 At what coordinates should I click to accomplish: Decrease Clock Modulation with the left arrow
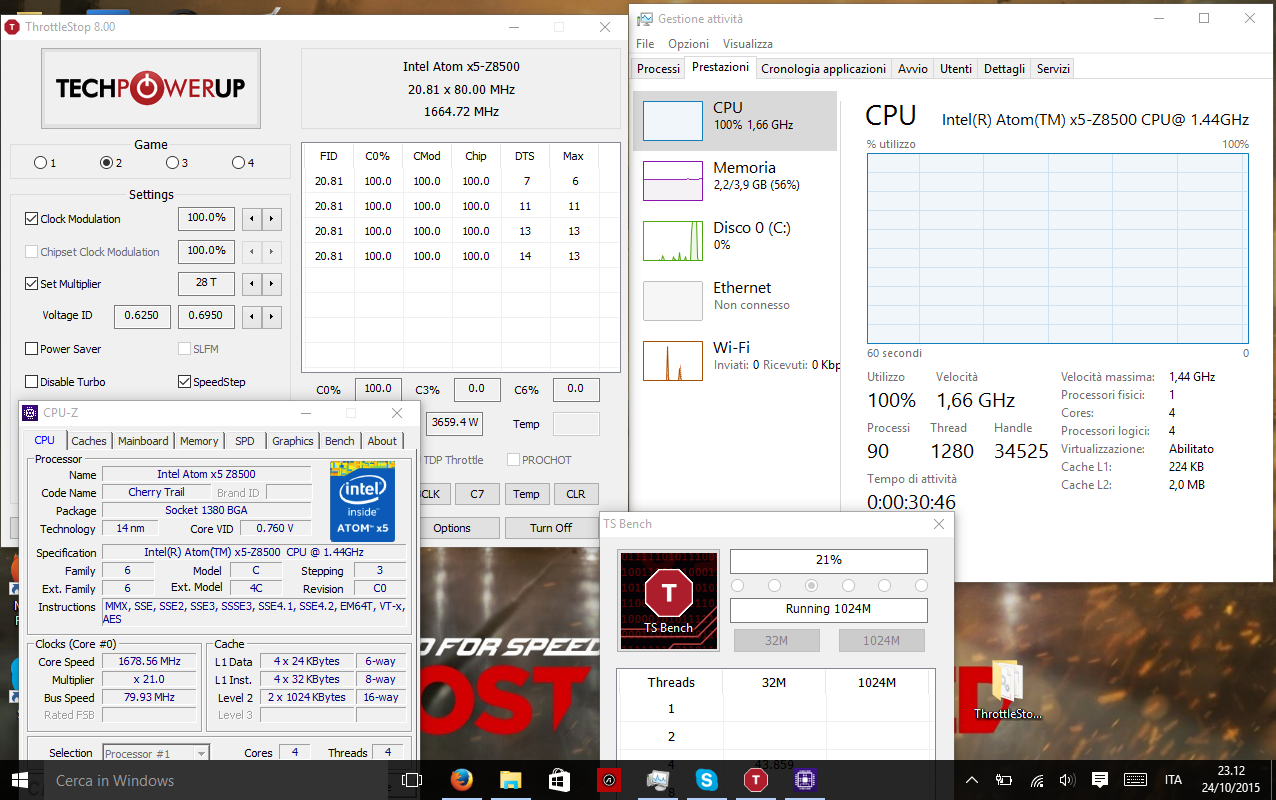pyautogui.click(x=253, y=219)
